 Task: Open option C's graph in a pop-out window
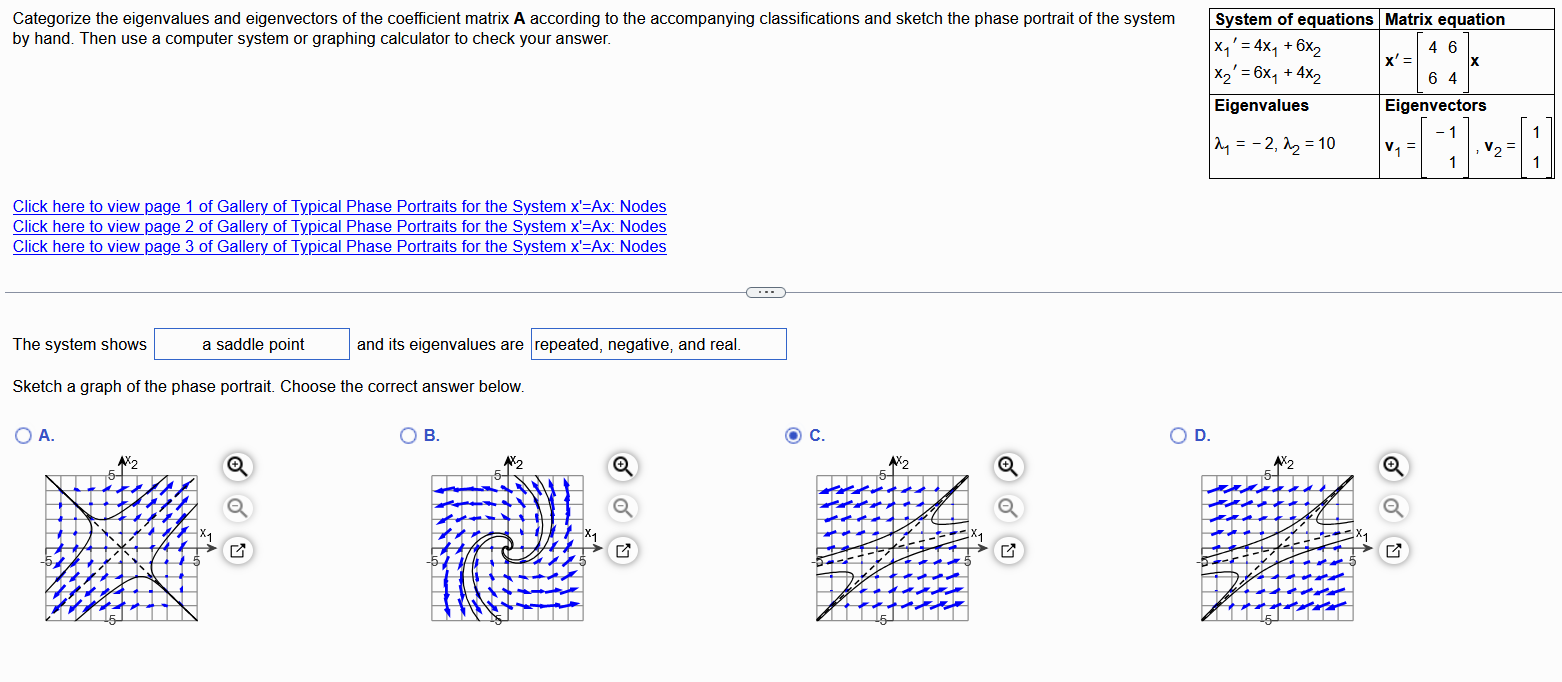1008,550
